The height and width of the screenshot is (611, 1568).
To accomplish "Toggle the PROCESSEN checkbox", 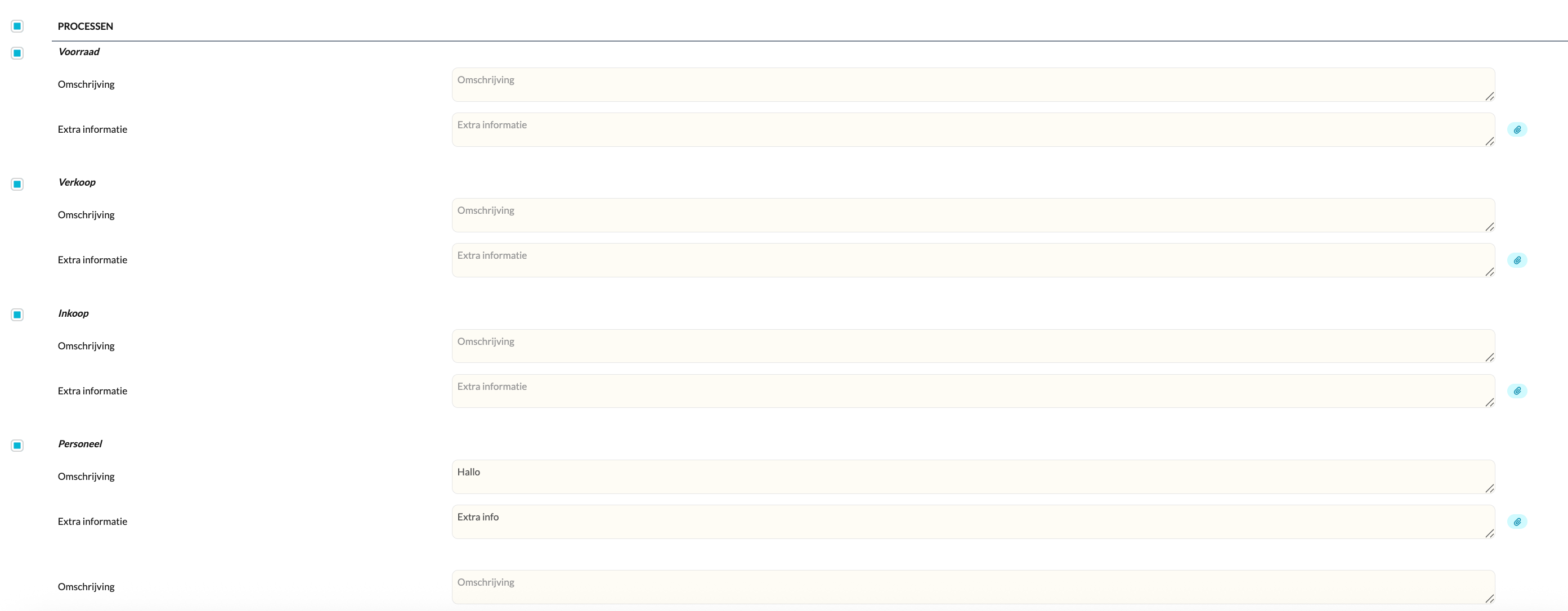I will tap(17, 26).
